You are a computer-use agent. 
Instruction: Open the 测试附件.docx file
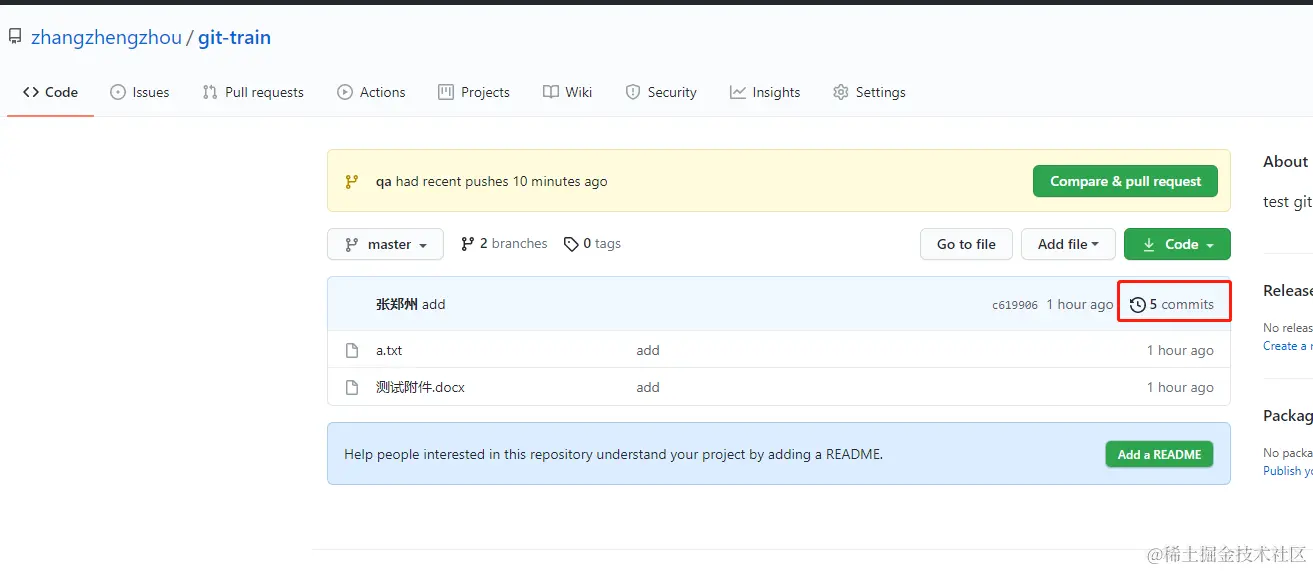click(420, 387)
